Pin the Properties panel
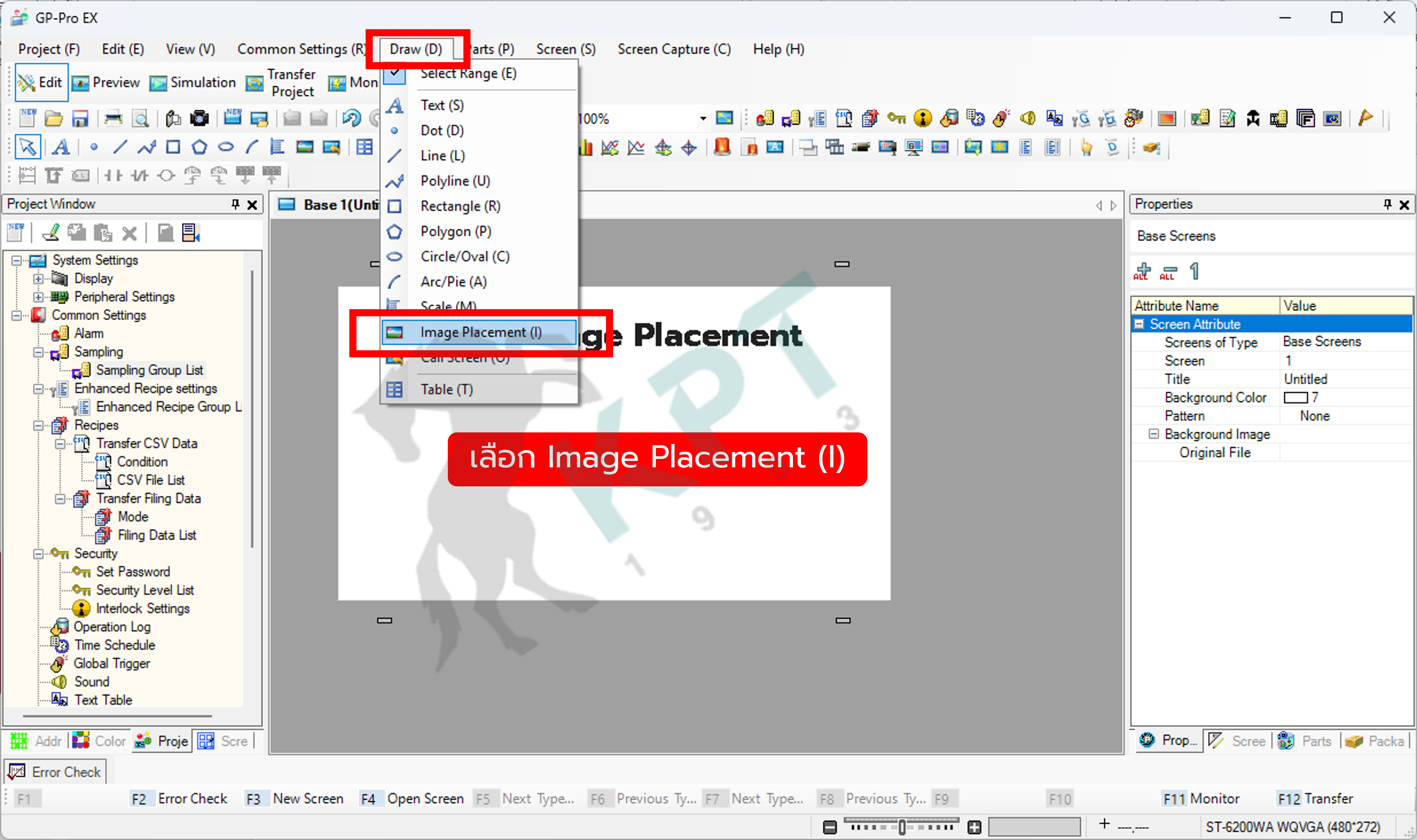This screenshot has width=1417, height=840. (x=1387, y=204)
